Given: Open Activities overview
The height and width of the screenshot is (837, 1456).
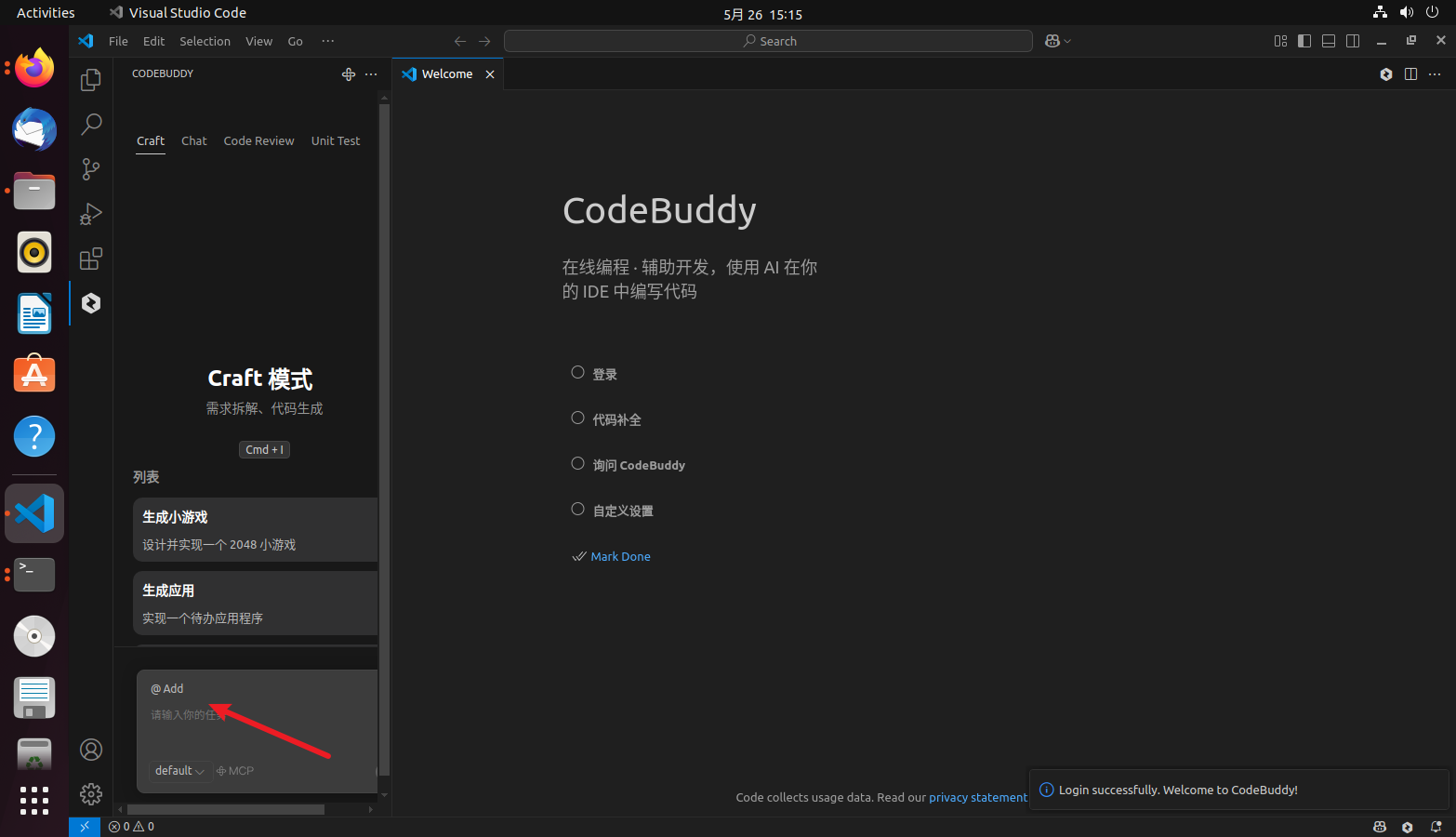Looking at the screenshot, I should tap(46, 13).
